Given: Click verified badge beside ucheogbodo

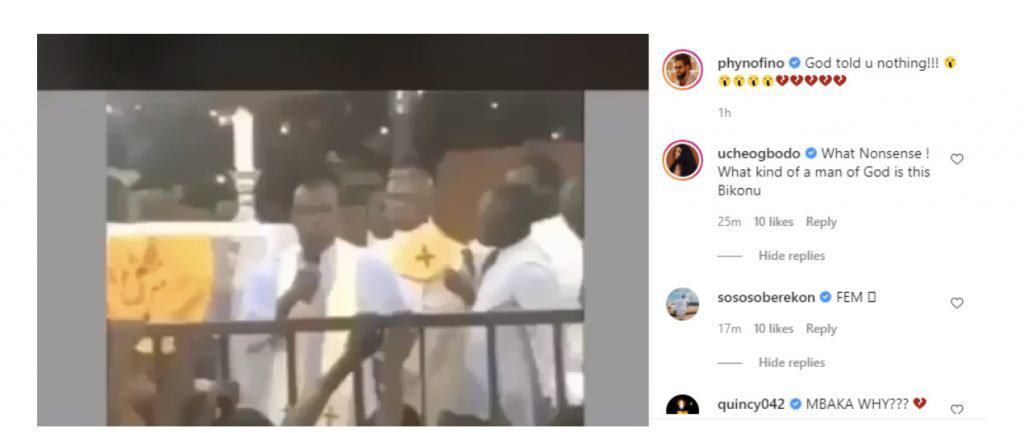Looking at the screenshot, I should (x=810, y=153).
